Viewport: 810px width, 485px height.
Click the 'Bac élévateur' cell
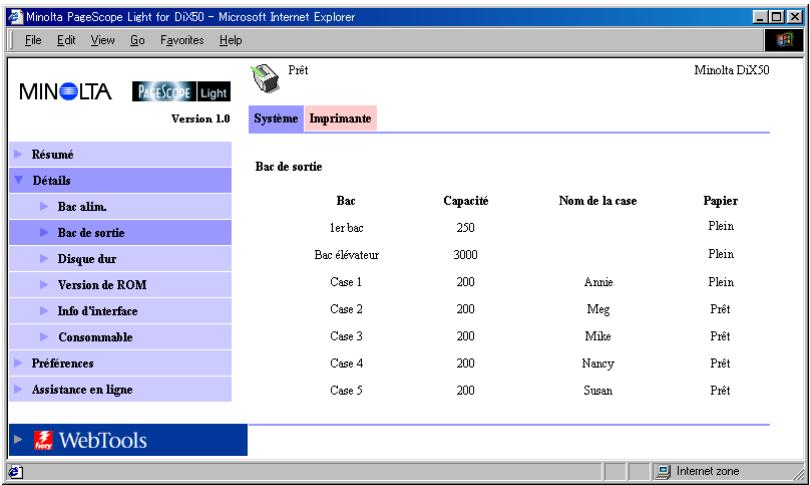346,255
